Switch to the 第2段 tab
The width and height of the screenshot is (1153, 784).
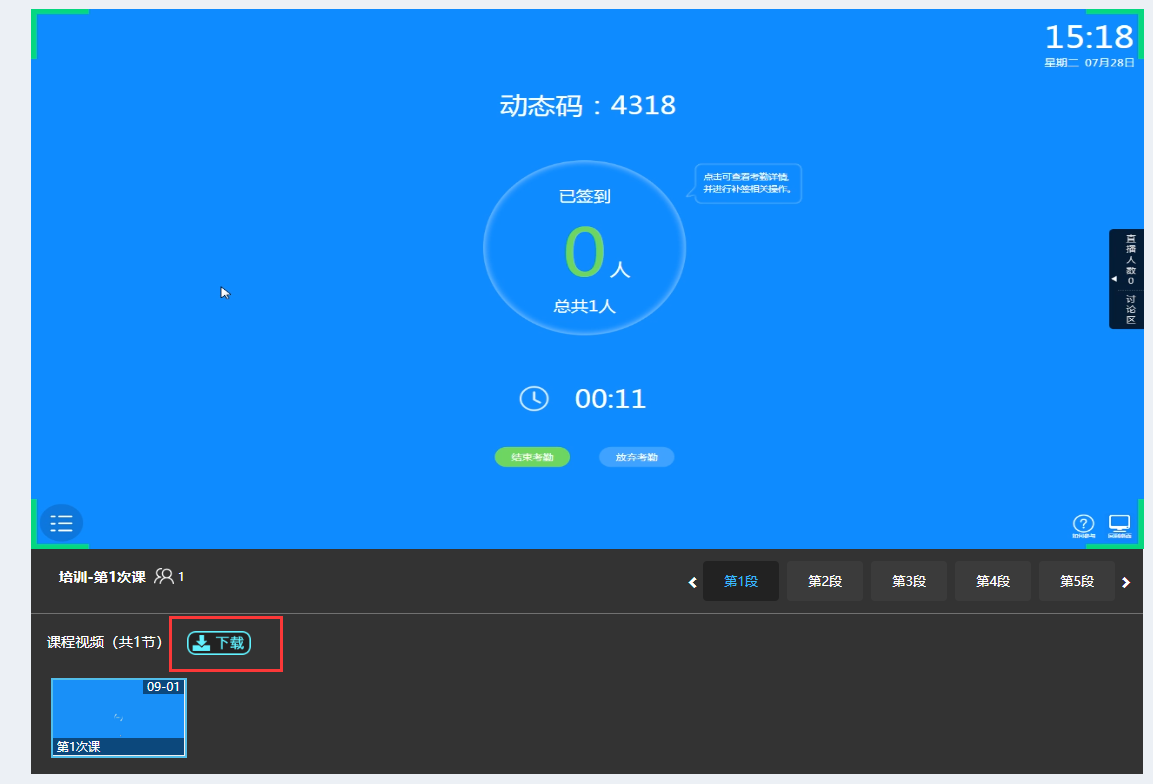pyautogui.click(x=824, y=581)
